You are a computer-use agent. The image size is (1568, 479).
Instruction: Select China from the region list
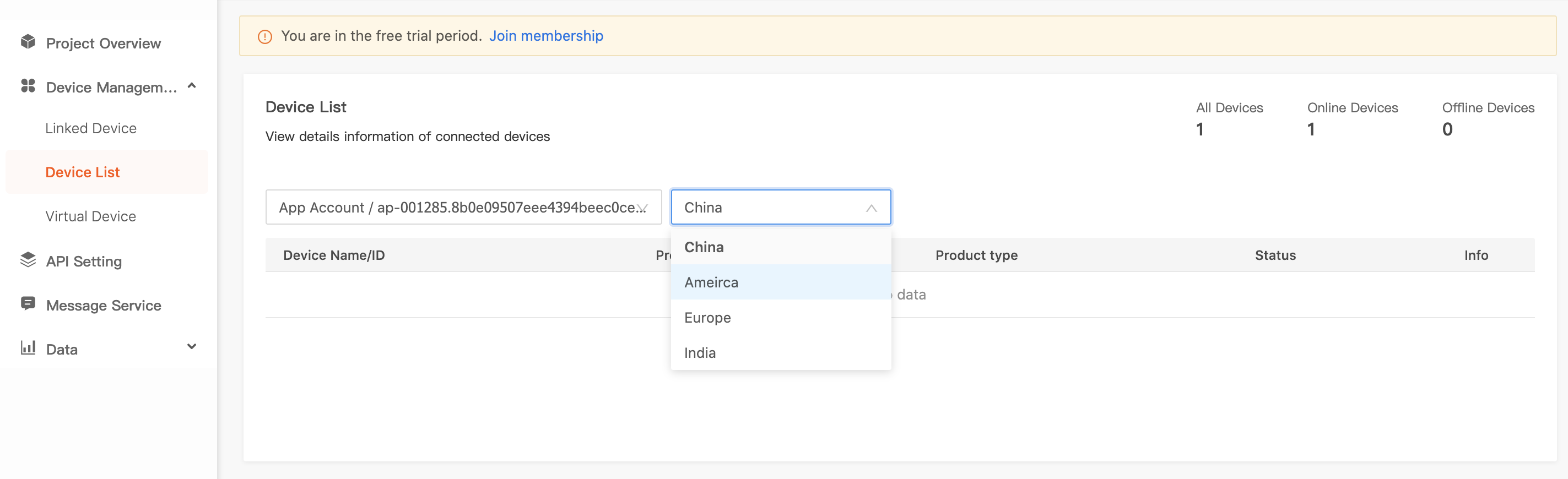(781, 247)
